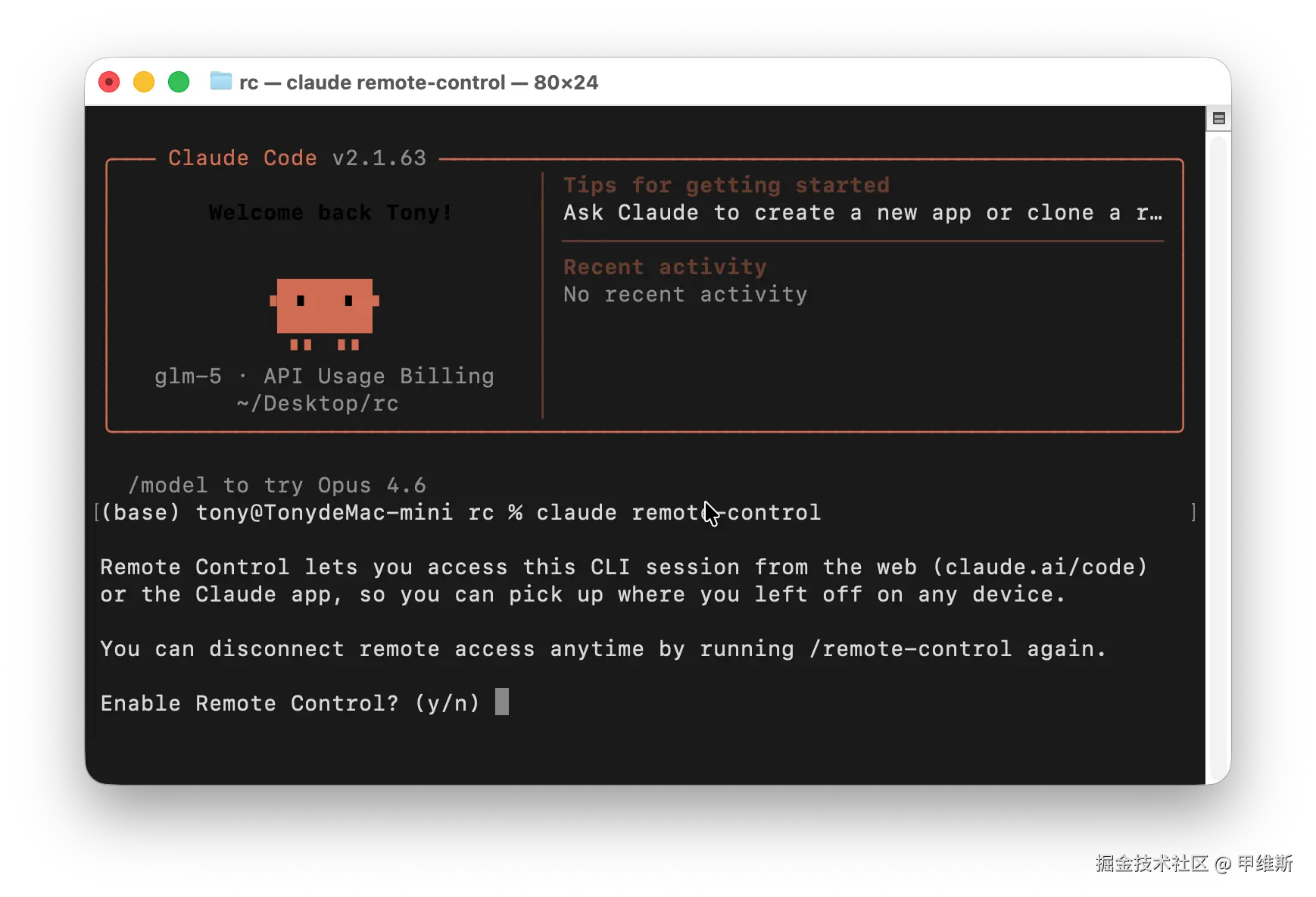The image size is (1316, 897).
Task: Click the version number v2.1.63
Action: (x=379, y=158)
